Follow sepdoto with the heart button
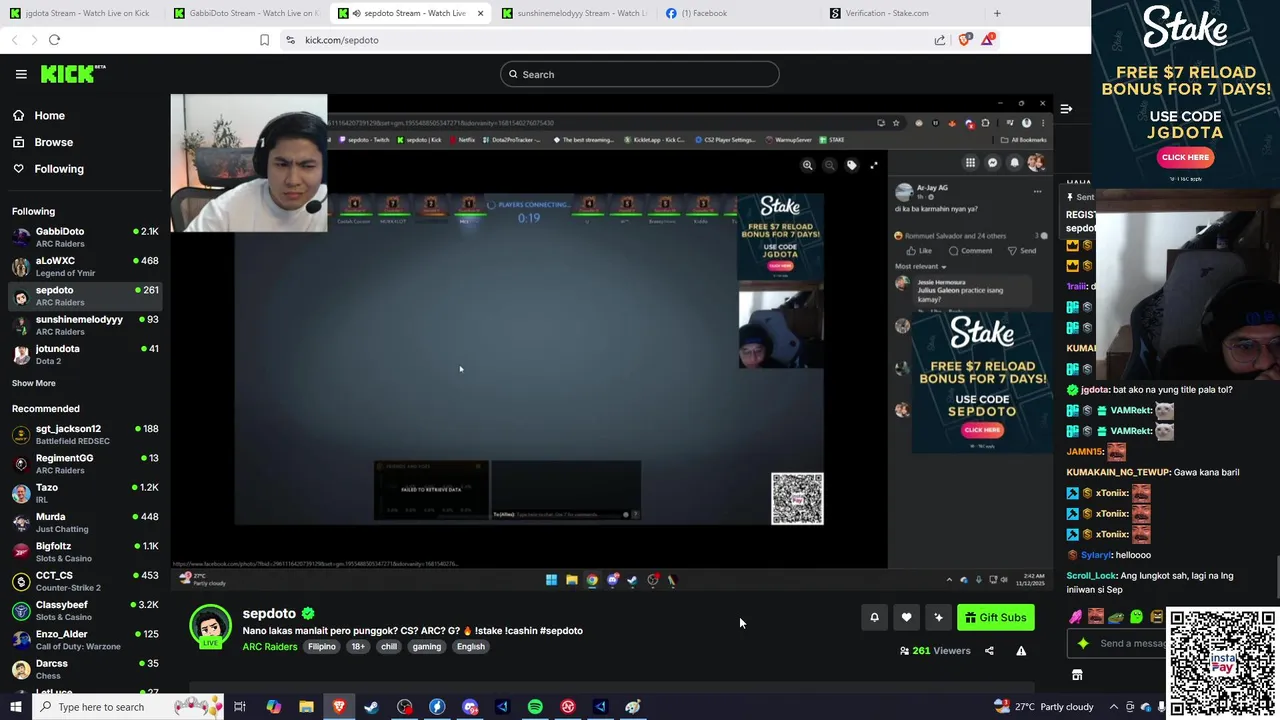 (906, 618)
